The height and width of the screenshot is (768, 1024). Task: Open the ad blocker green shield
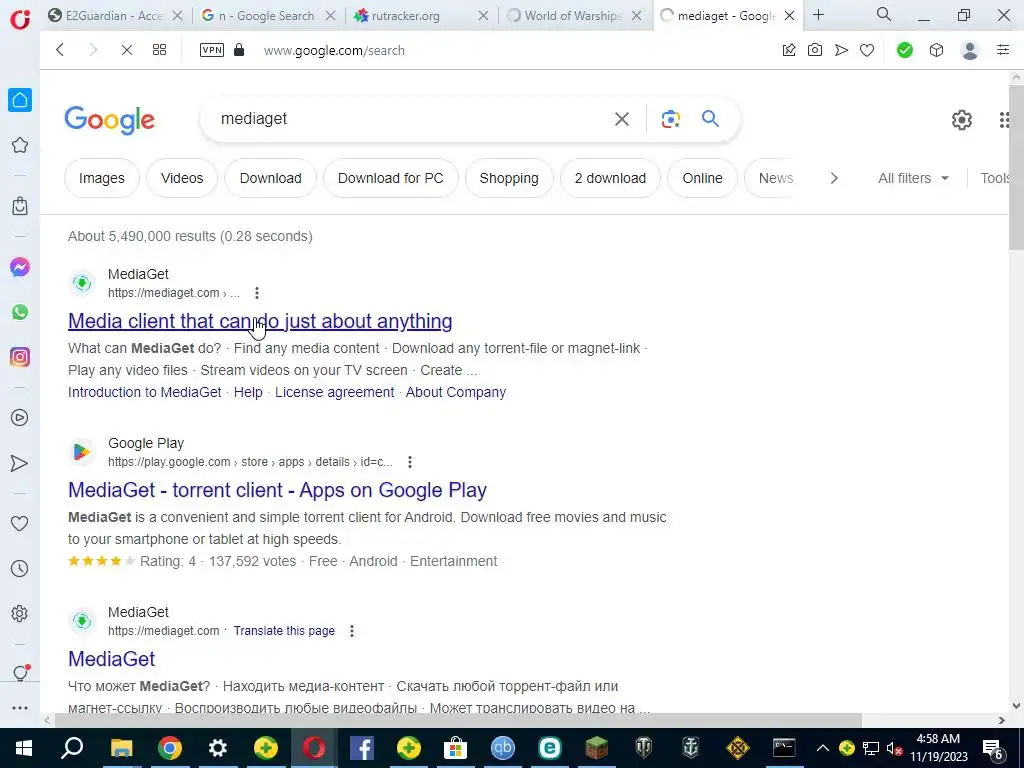pyautogui.click(x=904, y=50)
